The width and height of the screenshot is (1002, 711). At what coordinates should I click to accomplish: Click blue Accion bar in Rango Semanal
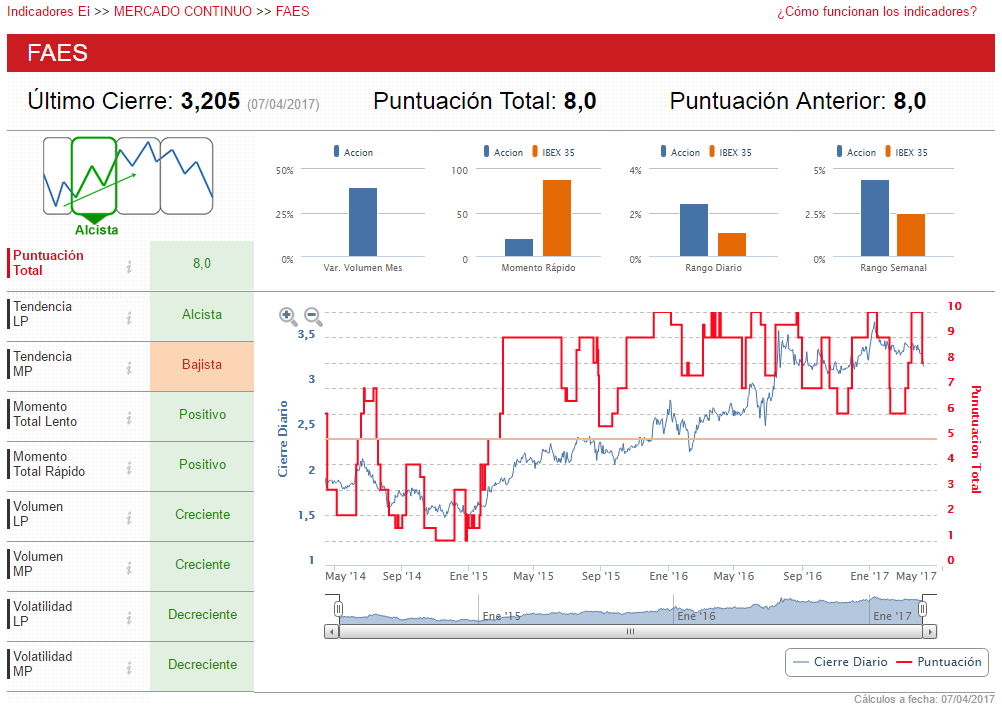coord(875,218)
